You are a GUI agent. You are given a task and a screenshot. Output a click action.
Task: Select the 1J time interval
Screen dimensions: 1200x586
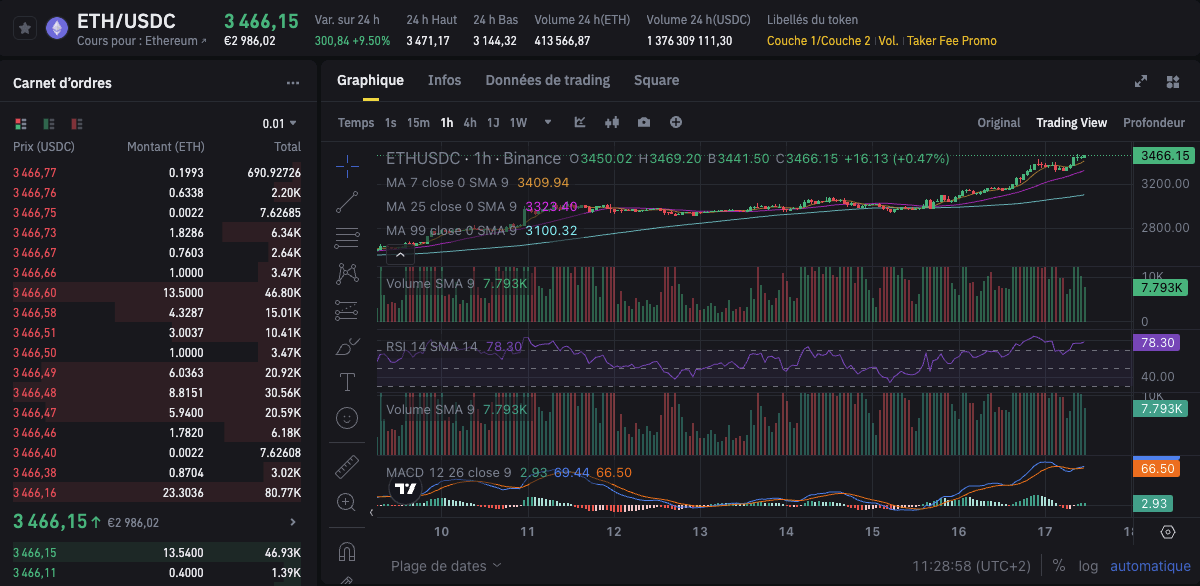[493, 123]
